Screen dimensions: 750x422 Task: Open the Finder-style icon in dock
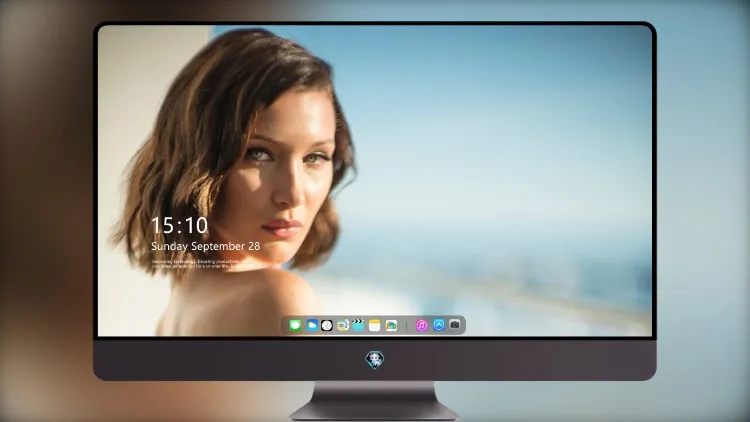(x=342, y=325)
